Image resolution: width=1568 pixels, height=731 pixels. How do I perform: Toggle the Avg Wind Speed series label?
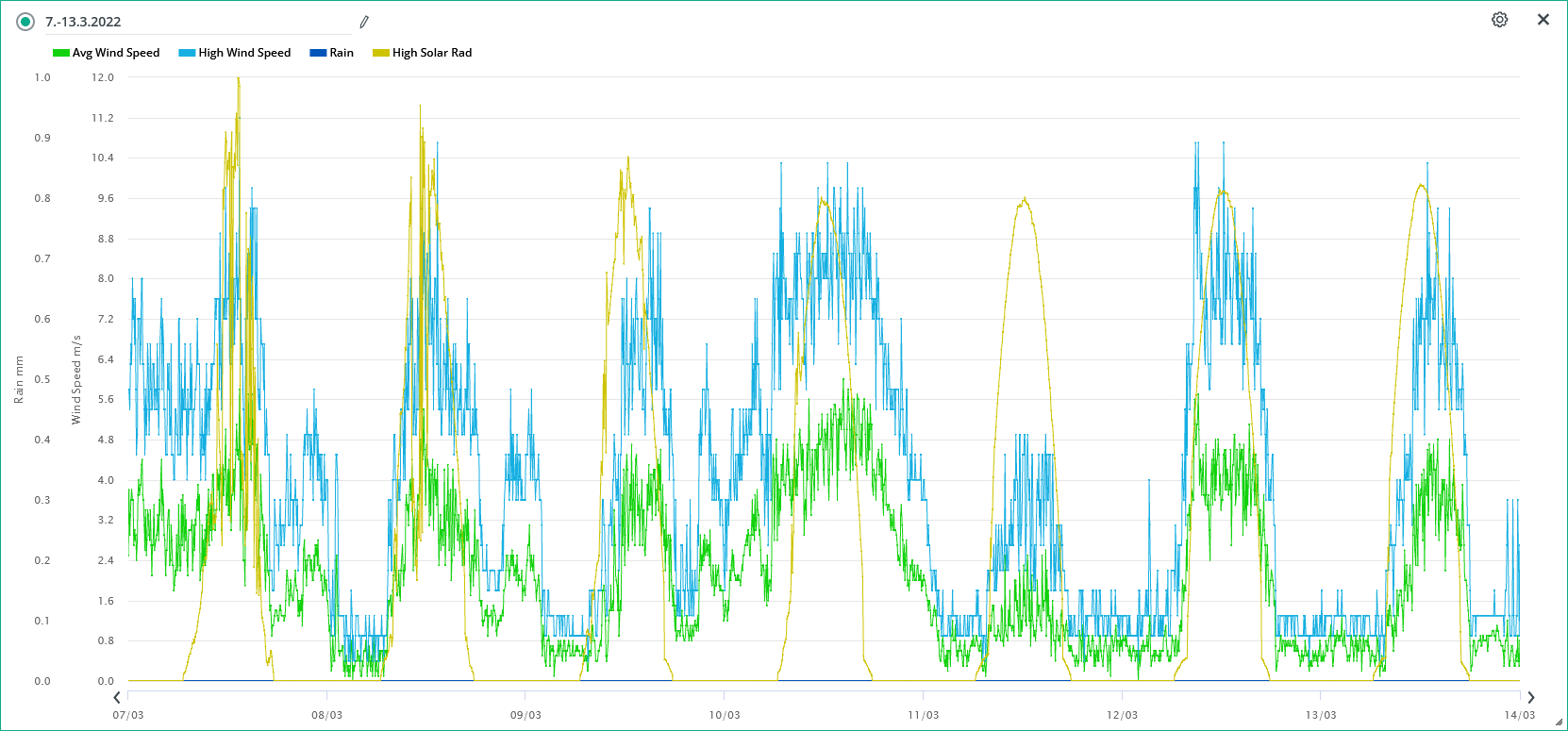click(x=116, y=53)
